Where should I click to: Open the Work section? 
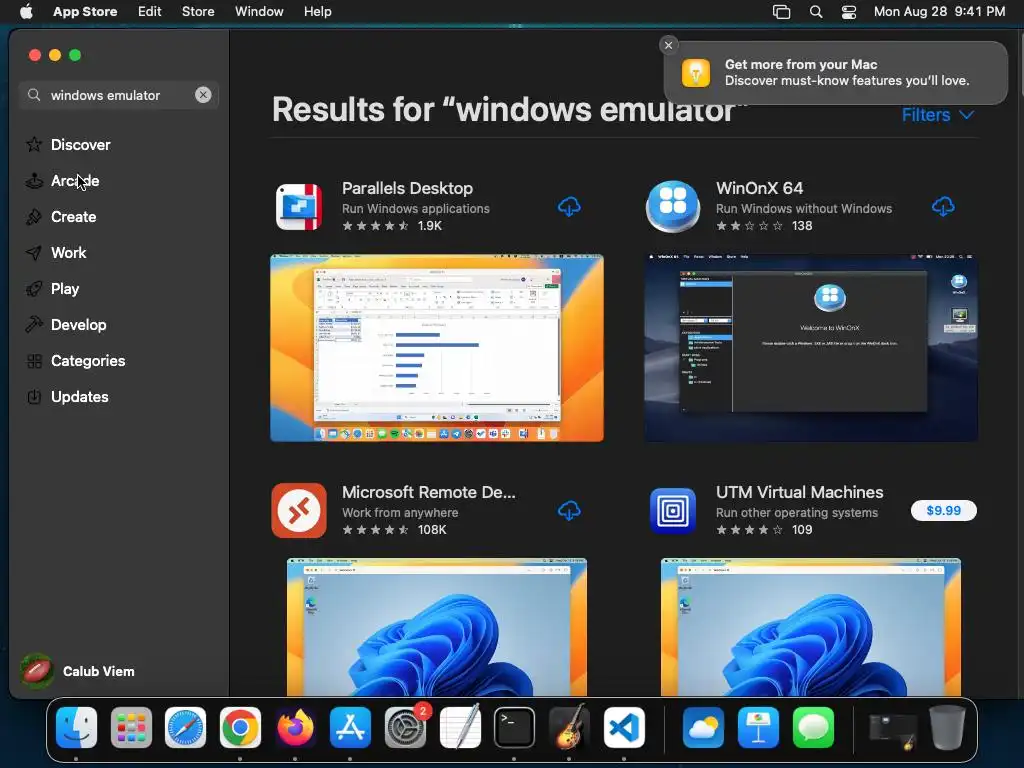[68, 252]
